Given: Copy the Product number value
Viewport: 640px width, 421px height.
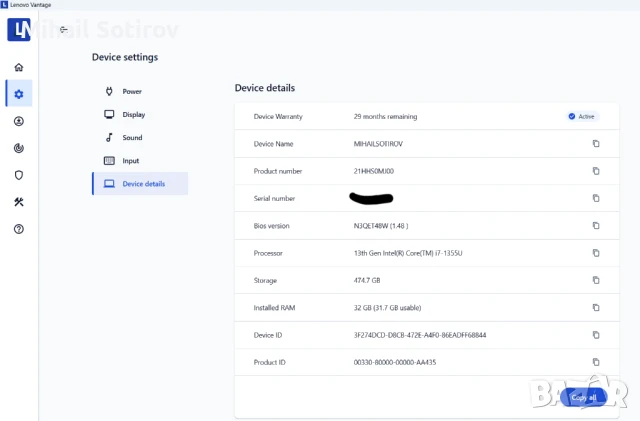Looking at the screenshot, I should [x=596, y=171].
